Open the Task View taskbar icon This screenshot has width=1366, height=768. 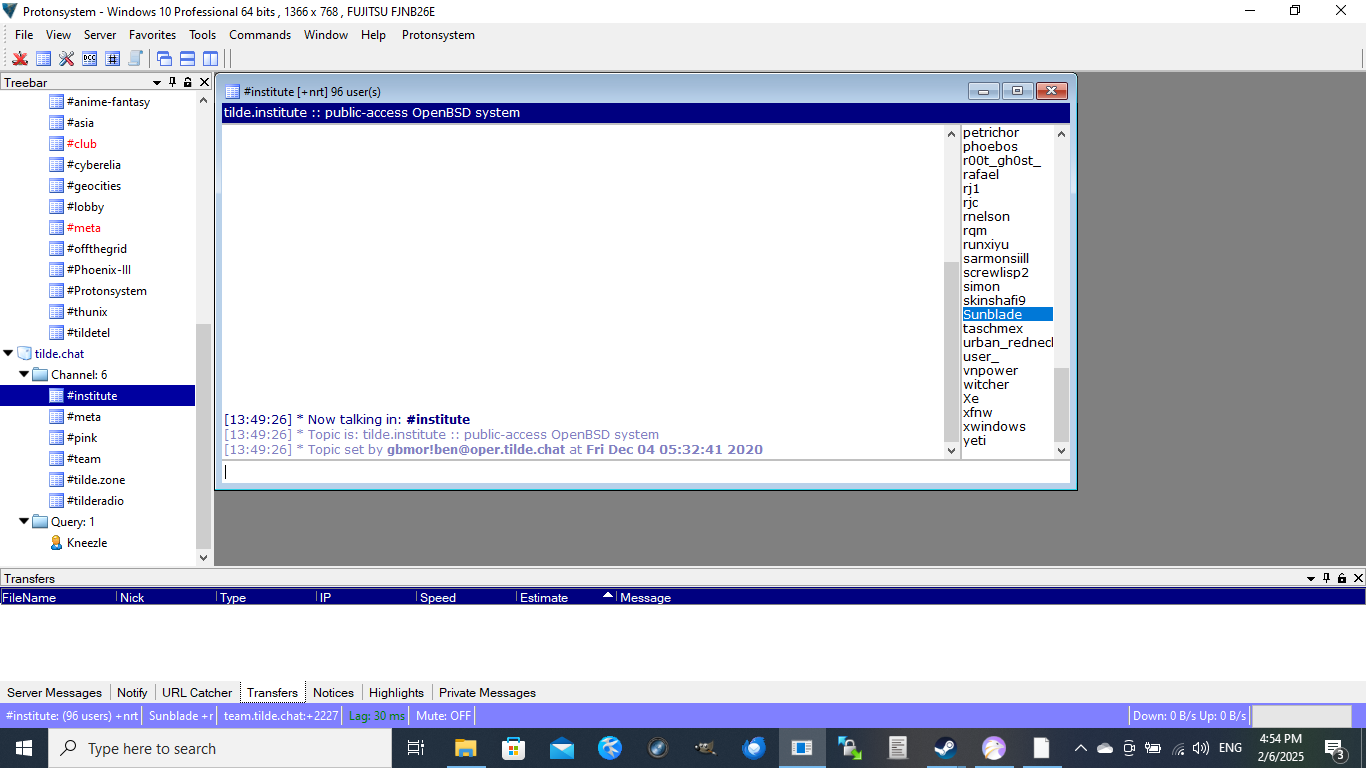[x=417, y=748]
